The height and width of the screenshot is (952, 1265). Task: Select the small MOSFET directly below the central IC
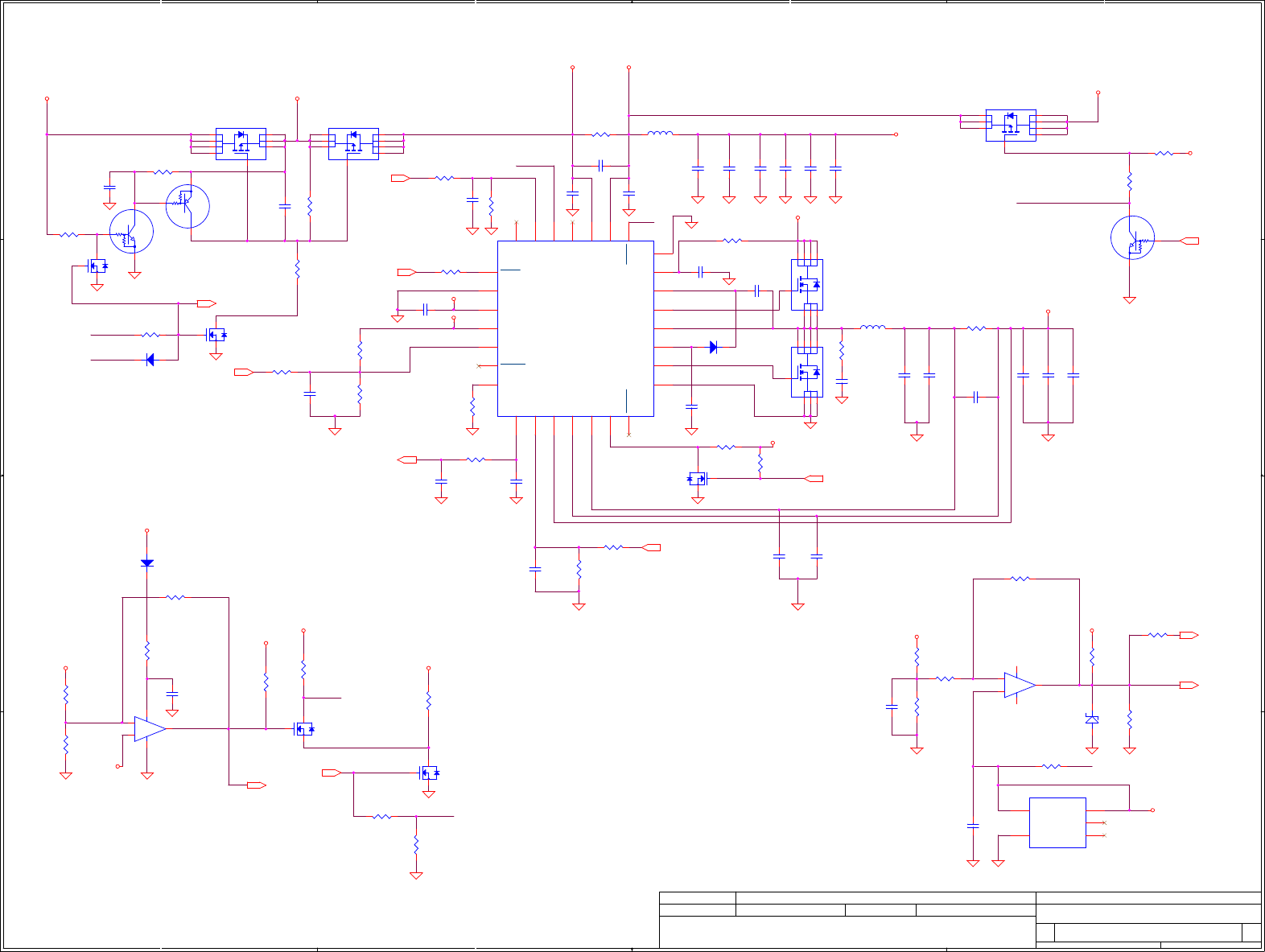[x=698, y=479]
